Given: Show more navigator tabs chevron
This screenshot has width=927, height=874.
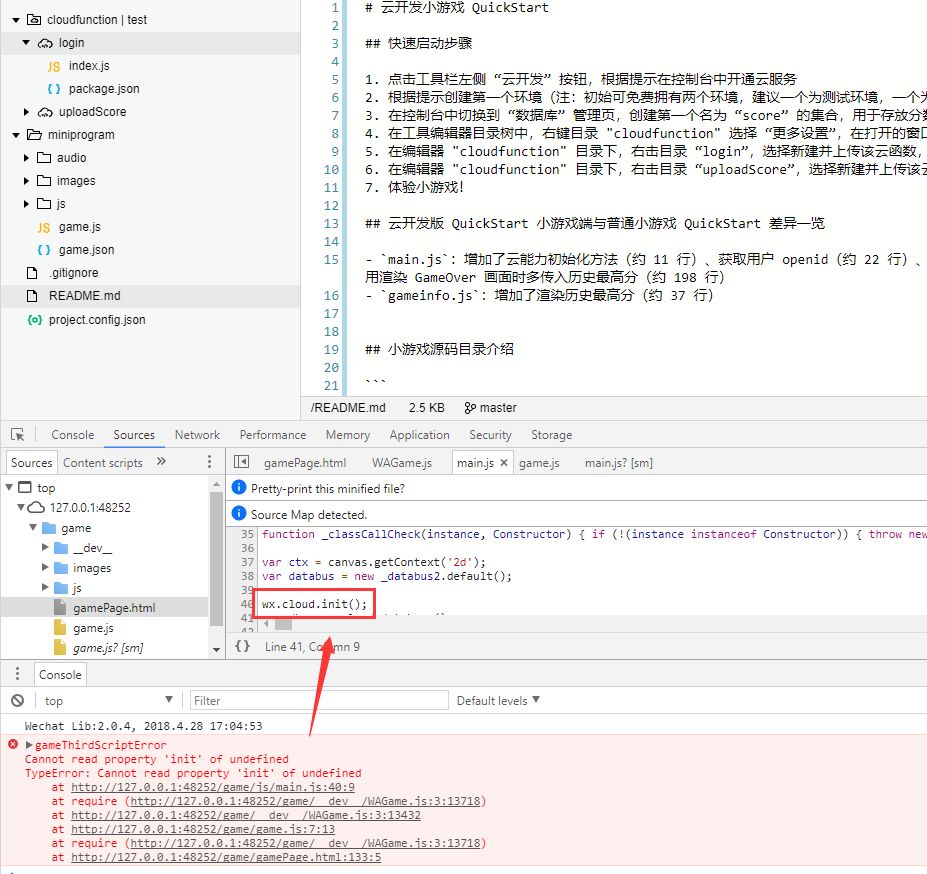Looking at the screenshot, I should (x=161, y=461).
